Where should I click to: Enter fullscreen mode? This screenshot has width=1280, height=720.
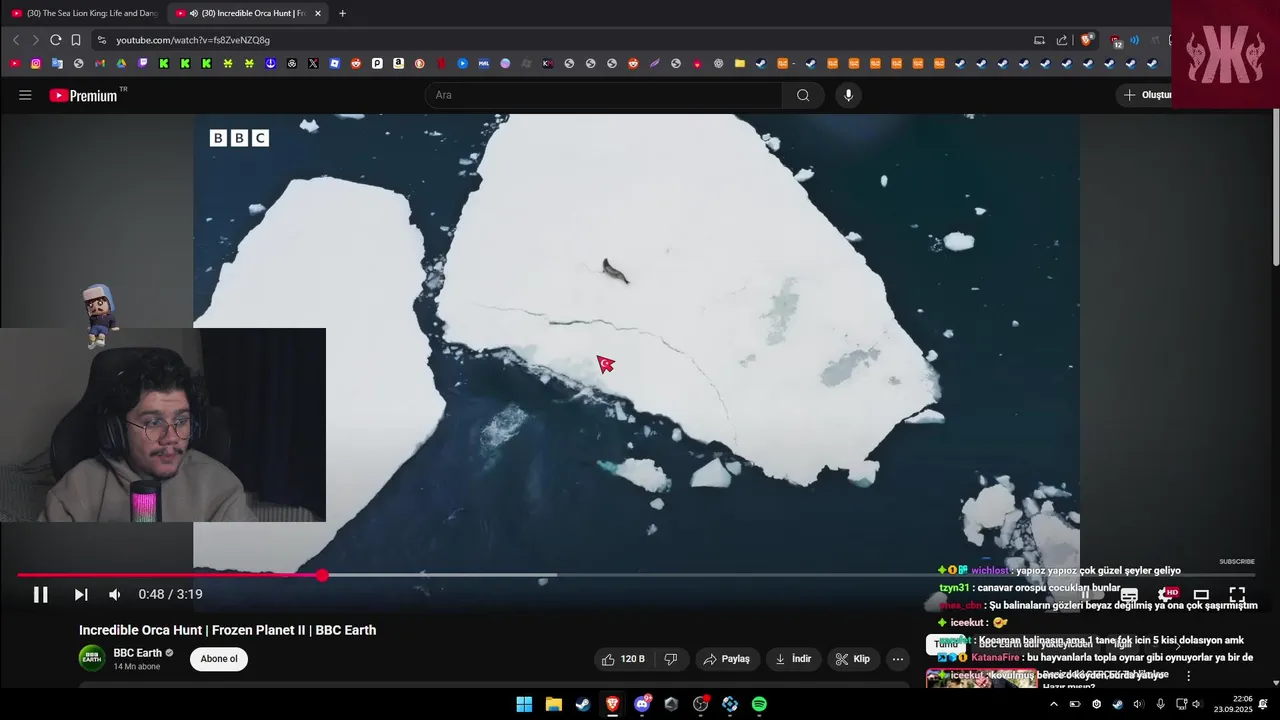1237,595
